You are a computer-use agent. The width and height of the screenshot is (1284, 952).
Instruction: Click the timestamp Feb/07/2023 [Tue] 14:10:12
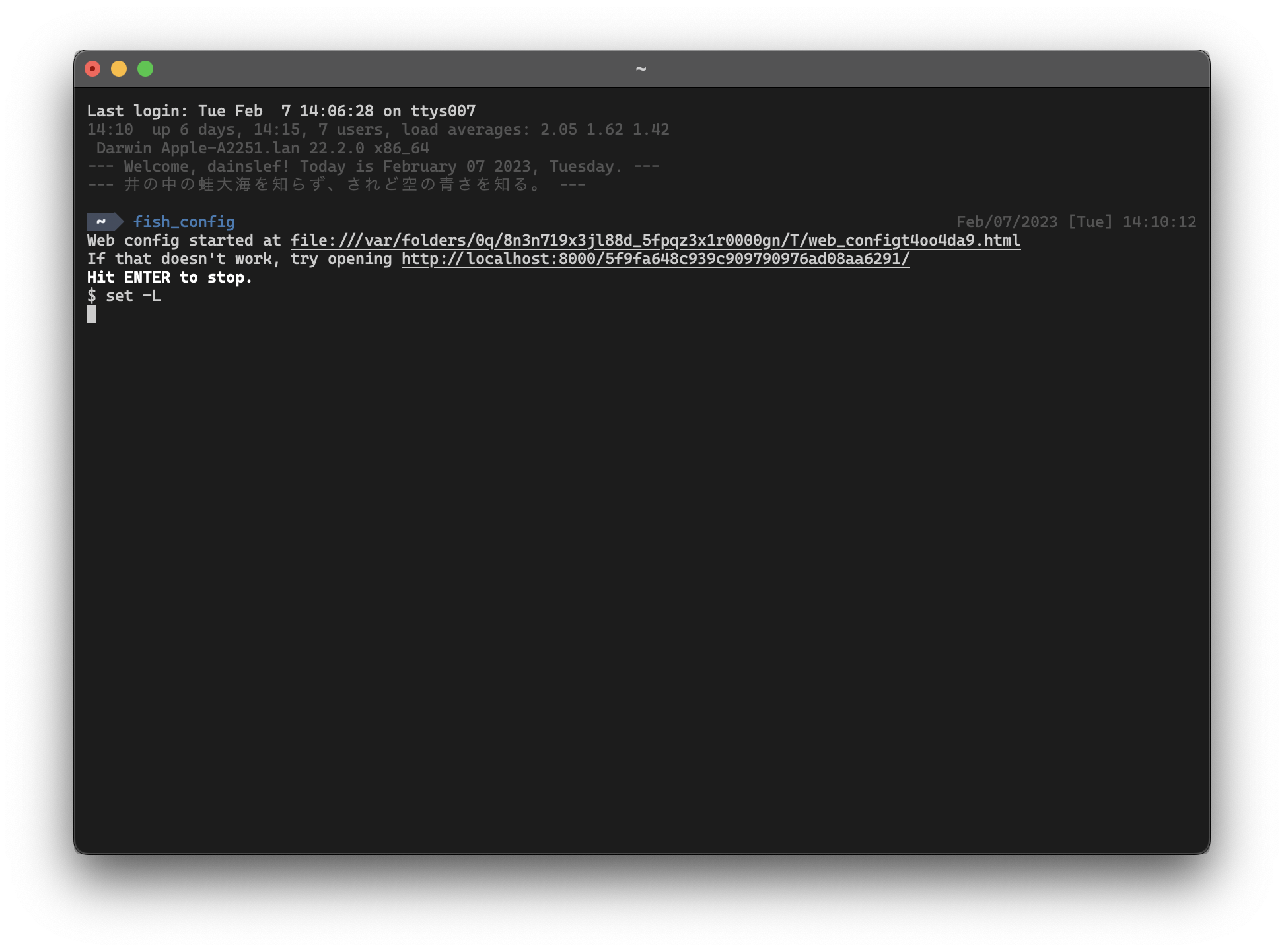tap(1077, 222)
